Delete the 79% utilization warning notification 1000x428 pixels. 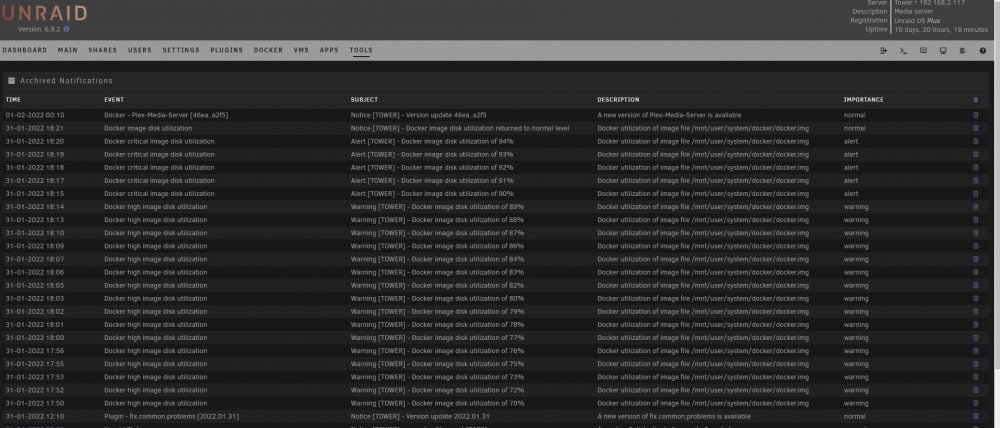coord(975,311)
